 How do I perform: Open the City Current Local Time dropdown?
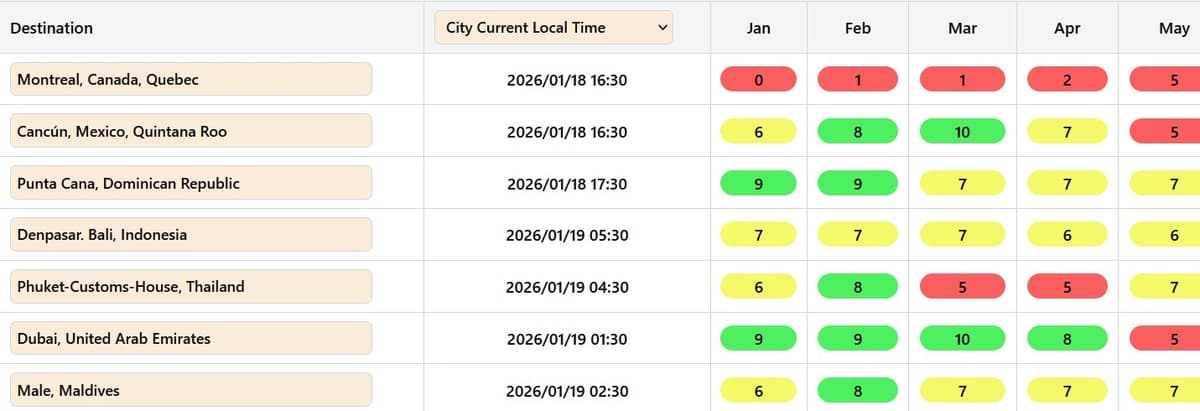point(554,28)
